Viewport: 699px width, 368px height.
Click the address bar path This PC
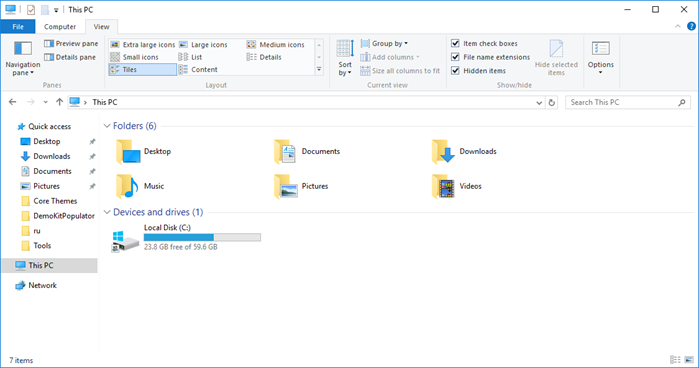point(105,102)
